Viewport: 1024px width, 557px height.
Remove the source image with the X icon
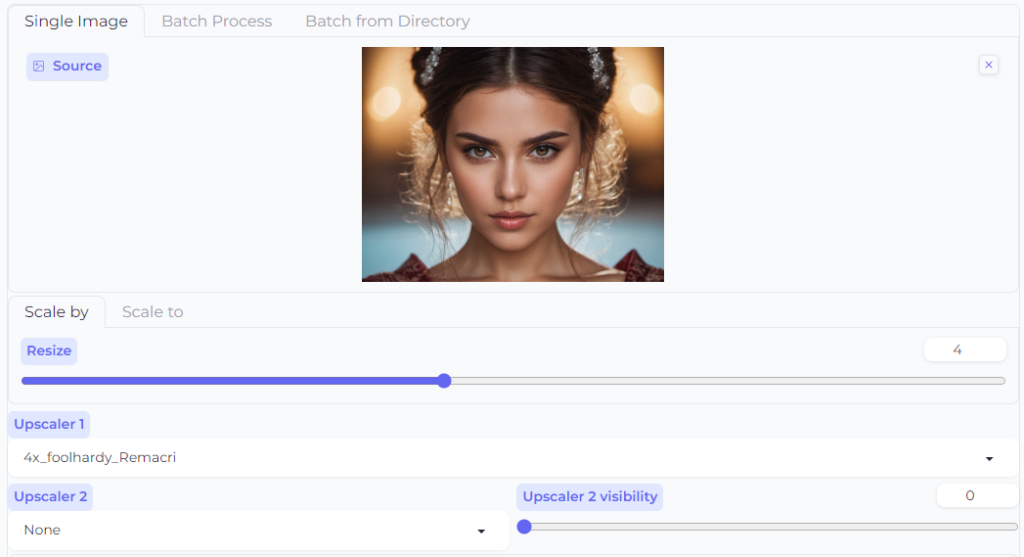tap(988, 65)
